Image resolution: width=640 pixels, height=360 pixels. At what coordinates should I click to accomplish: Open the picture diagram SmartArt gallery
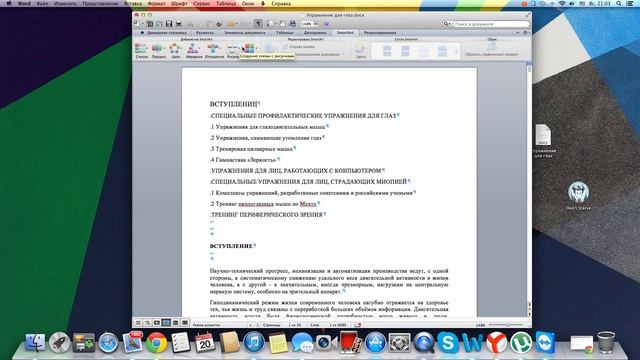[x=233, y=51]
